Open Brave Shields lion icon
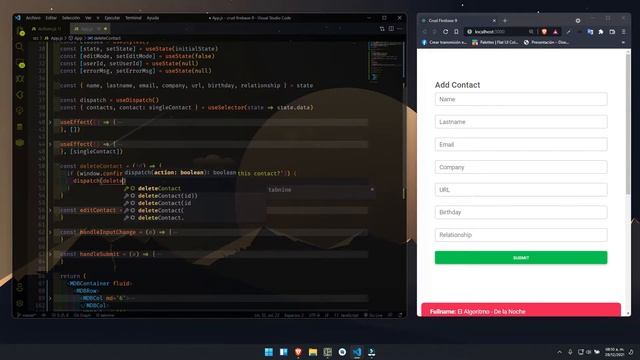The image size is (640, 360). click(x=544, y=31)
